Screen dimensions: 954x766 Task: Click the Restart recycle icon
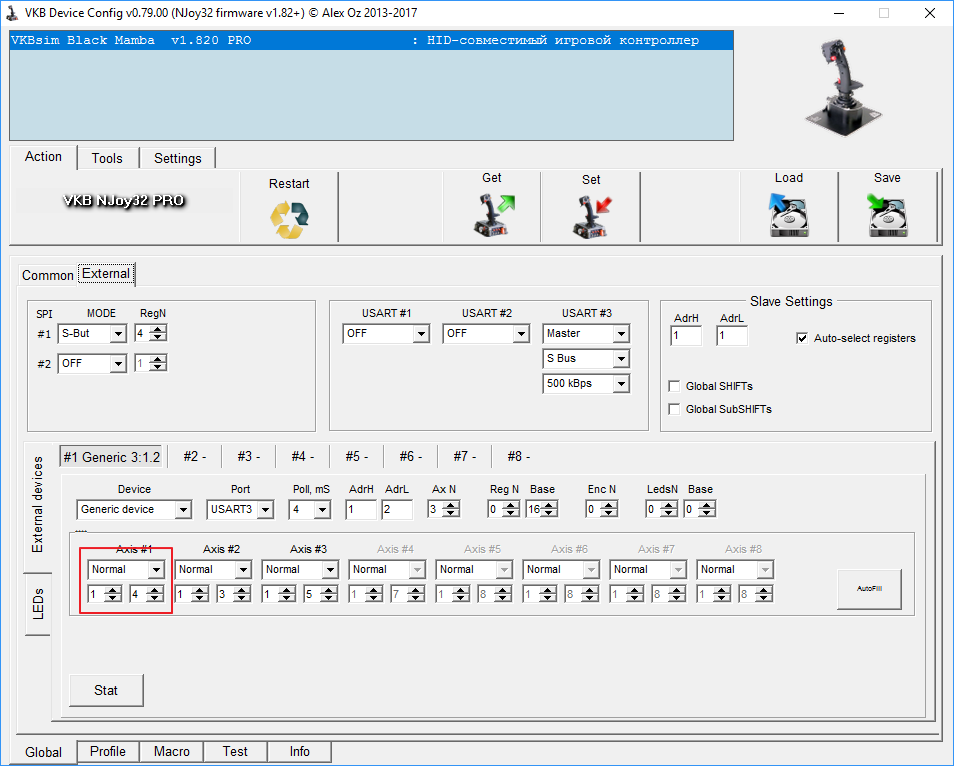(290, 220)
